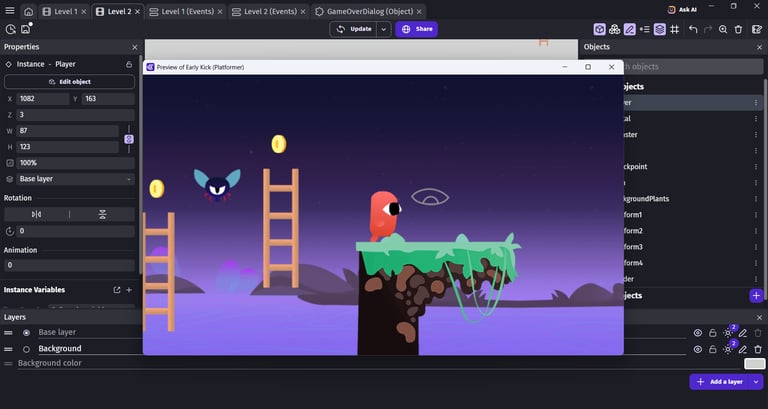Toggle the layers panel icon
The image size is (768, 409).
click(660, 29)
